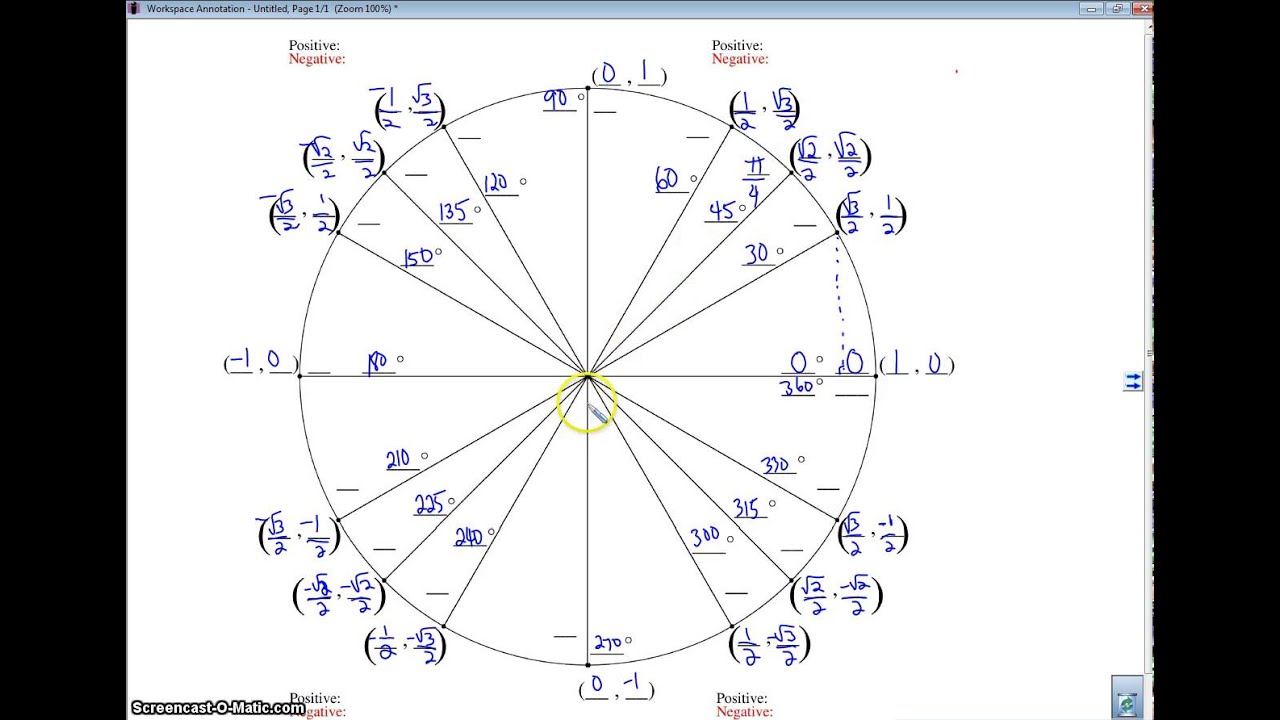
Task: Click the handwritten 30 degree label
Action: coord(757,254)
